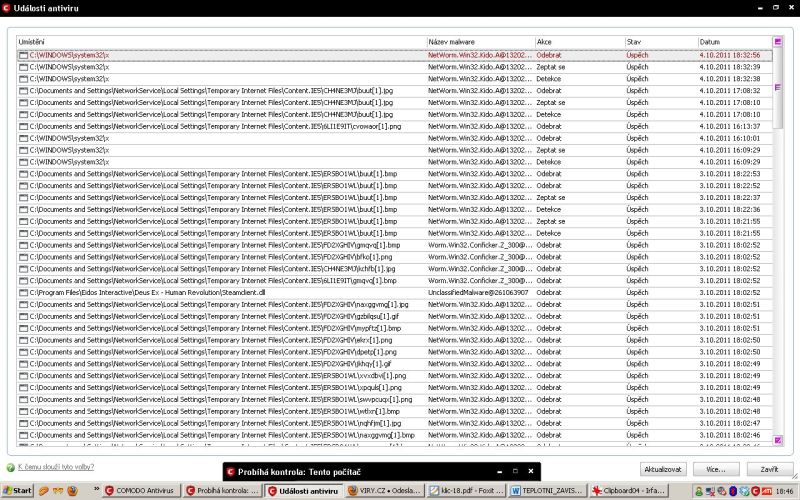The image size is (800, 500).
Task: Click the row icon beside bfko[1].png
Action: point(23,257)
